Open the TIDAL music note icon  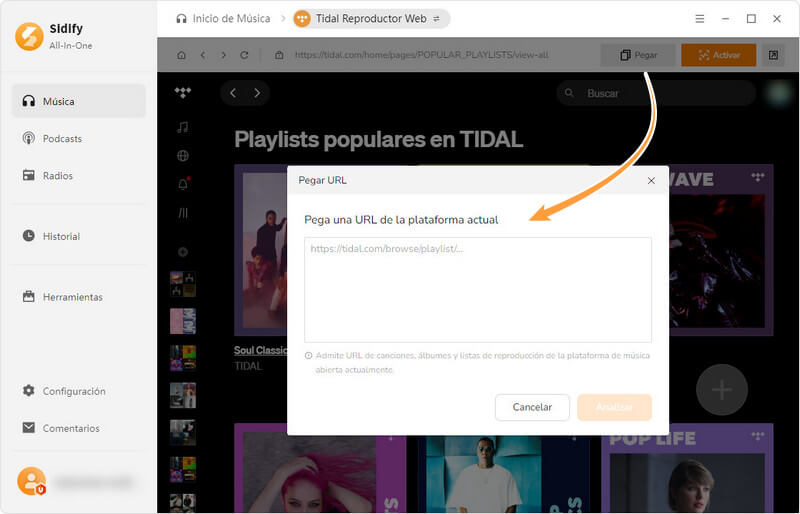(x=183, y=127)
